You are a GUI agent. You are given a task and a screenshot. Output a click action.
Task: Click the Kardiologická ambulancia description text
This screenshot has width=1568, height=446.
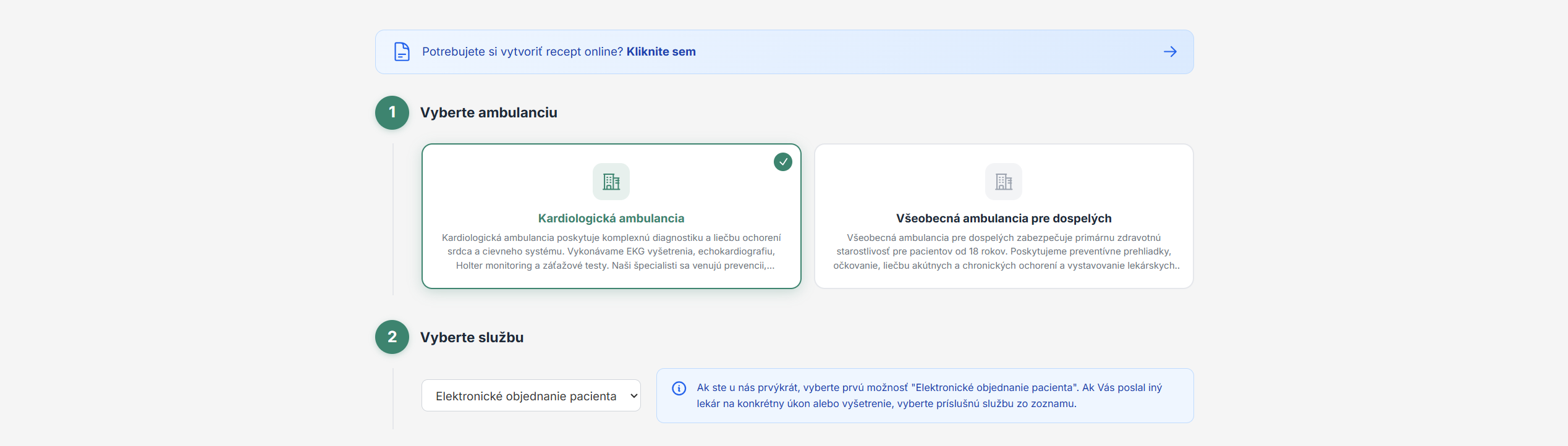pyautogui.click(x=611, y=251)
